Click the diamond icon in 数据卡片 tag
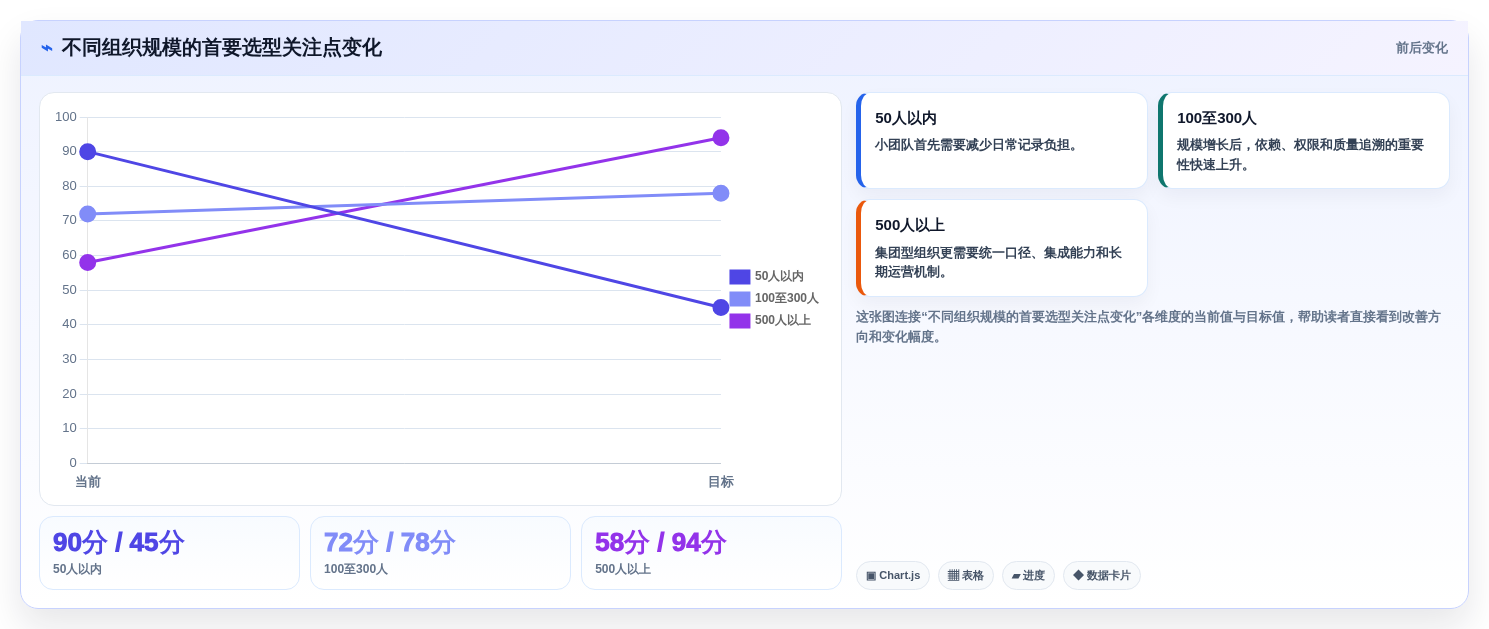1489x629 pixels. 1078,576
